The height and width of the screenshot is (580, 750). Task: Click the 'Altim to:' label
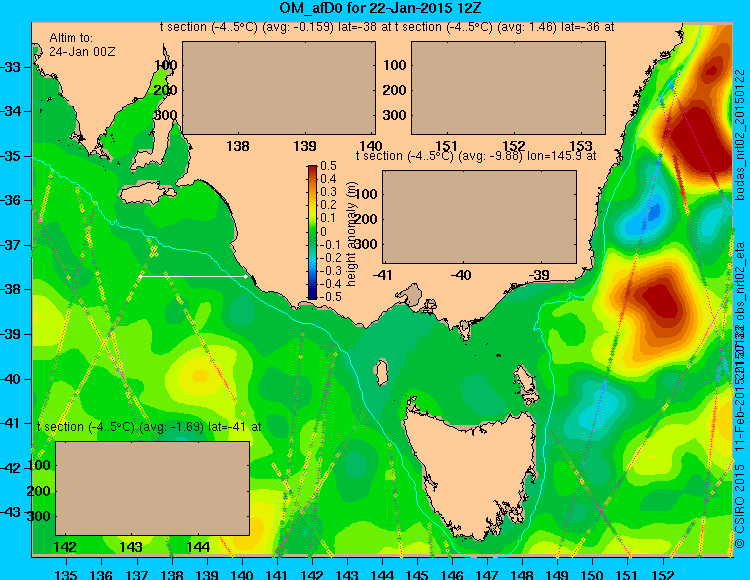click(x=71, y=38)
